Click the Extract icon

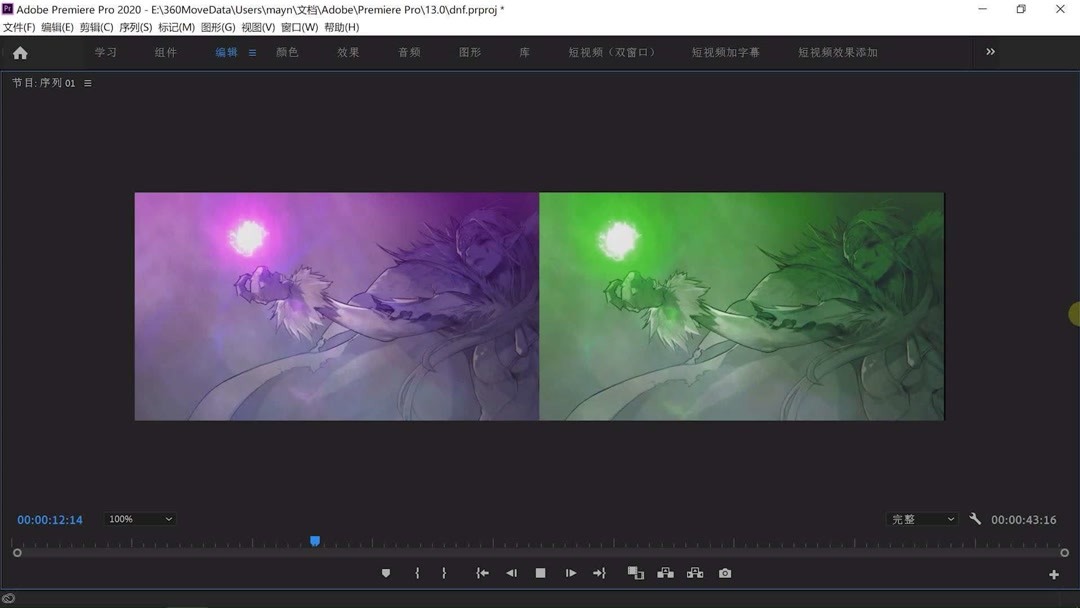(694, 573)
